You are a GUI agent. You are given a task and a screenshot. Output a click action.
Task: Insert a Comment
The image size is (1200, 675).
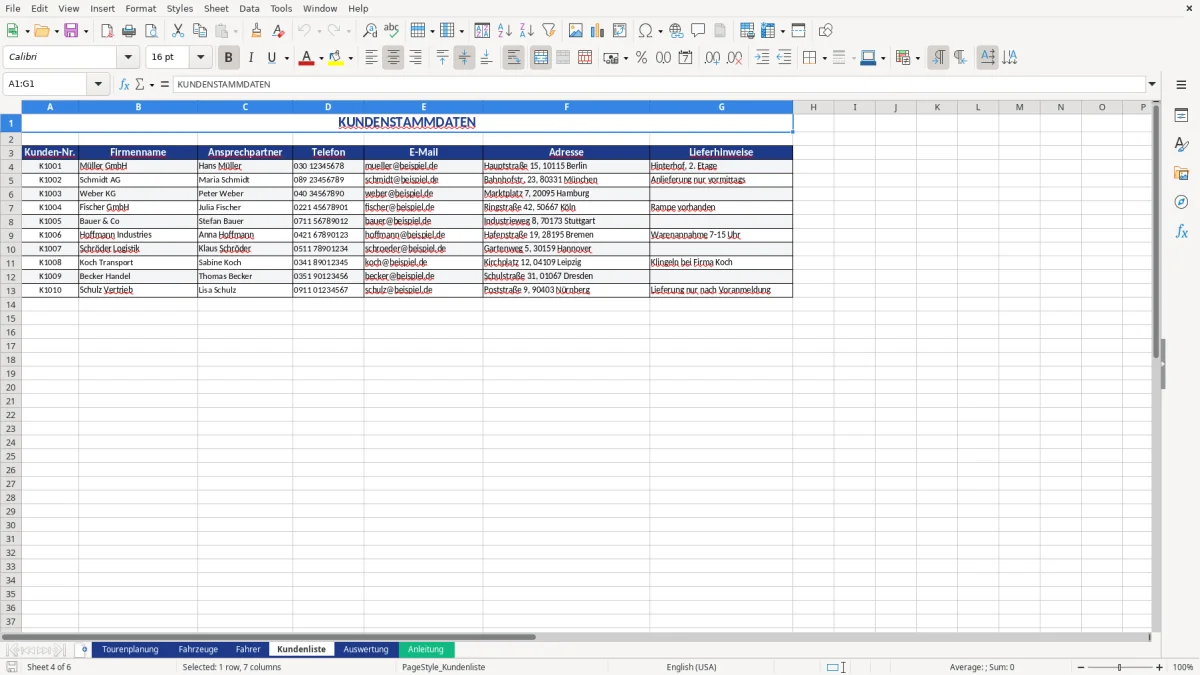(x=698, y=30)
